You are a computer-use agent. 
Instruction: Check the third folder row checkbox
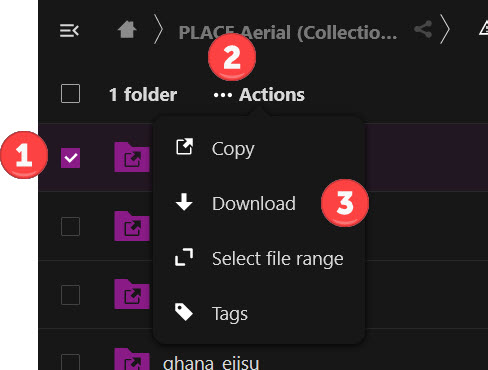pos(70,295)
